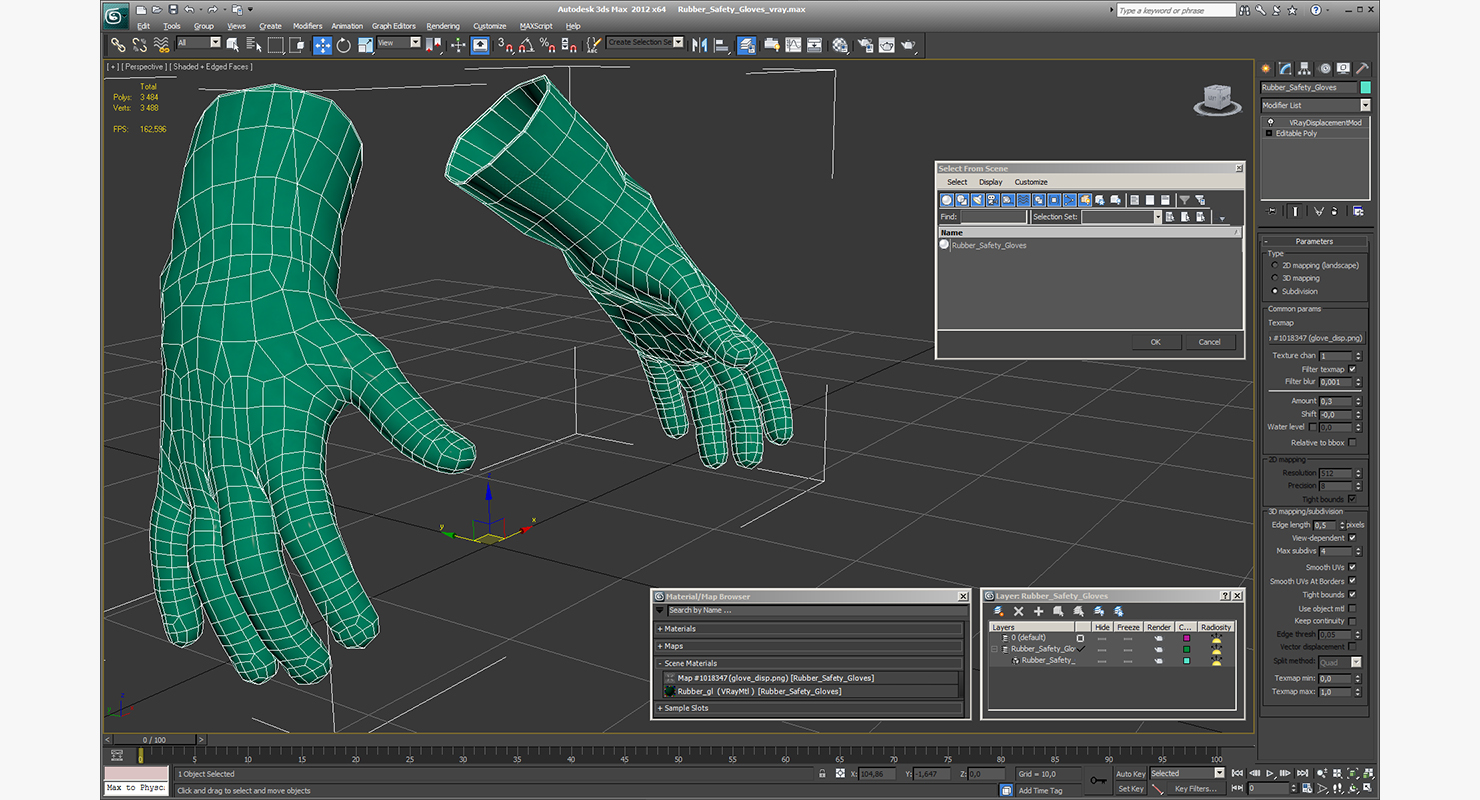Click Cancel in Select From Scene dialog
Image resolution: width=1480 pixels, height=800 pixels.
point(1210,342)
